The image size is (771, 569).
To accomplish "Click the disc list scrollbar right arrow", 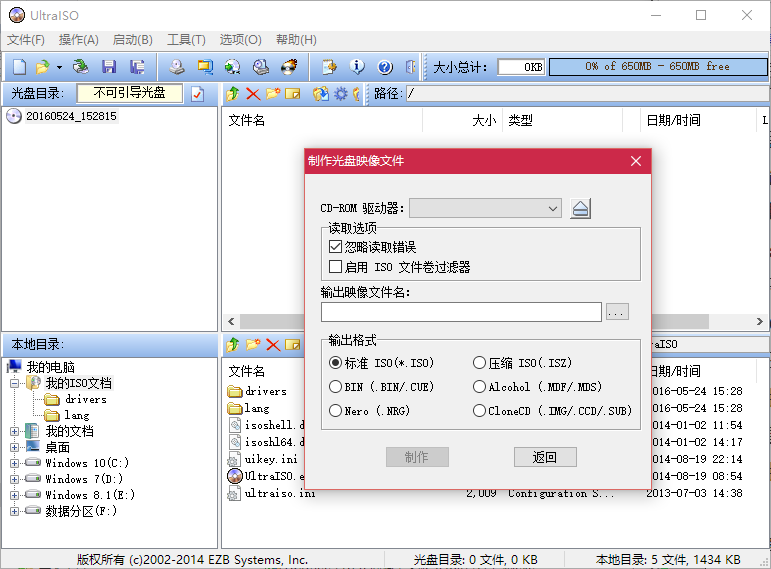I will pos(760,322).
